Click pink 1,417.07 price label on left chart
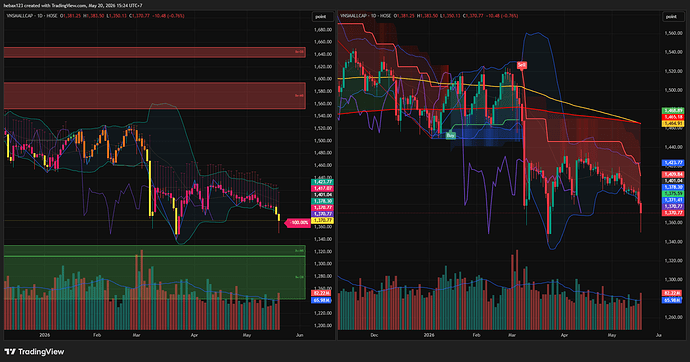Viewport: 690px width, 362px height. pyautogui.click(x=323, y=188)
